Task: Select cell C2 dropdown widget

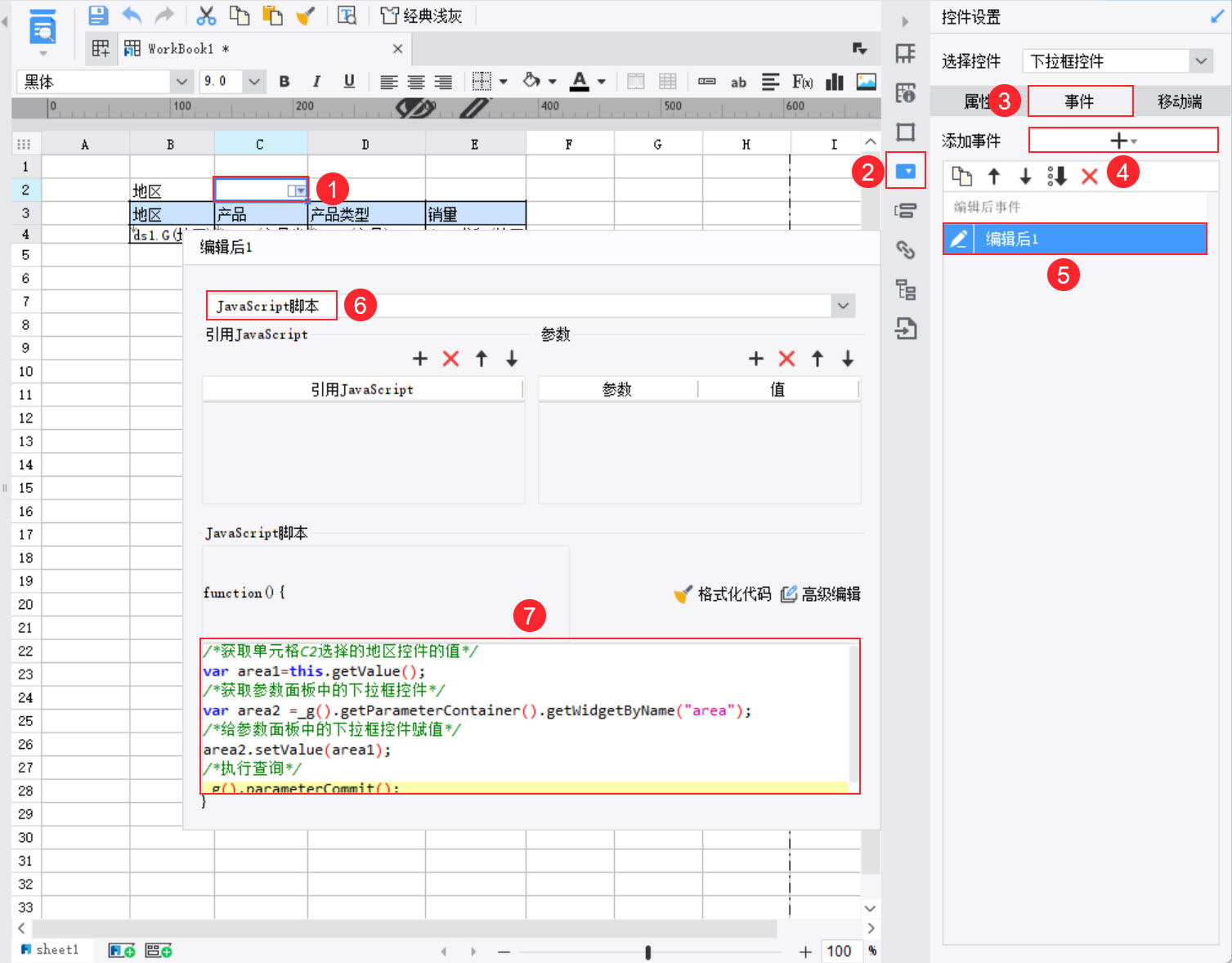Action: coord(261,190)
